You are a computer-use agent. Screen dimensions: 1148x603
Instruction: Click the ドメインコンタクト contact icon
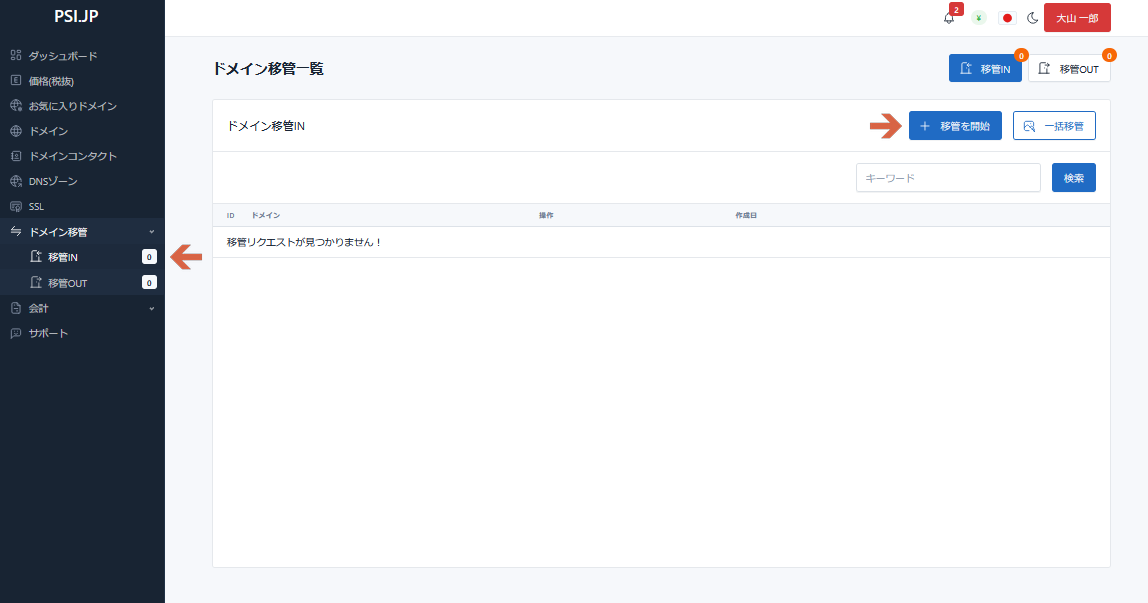pos(16,156)
